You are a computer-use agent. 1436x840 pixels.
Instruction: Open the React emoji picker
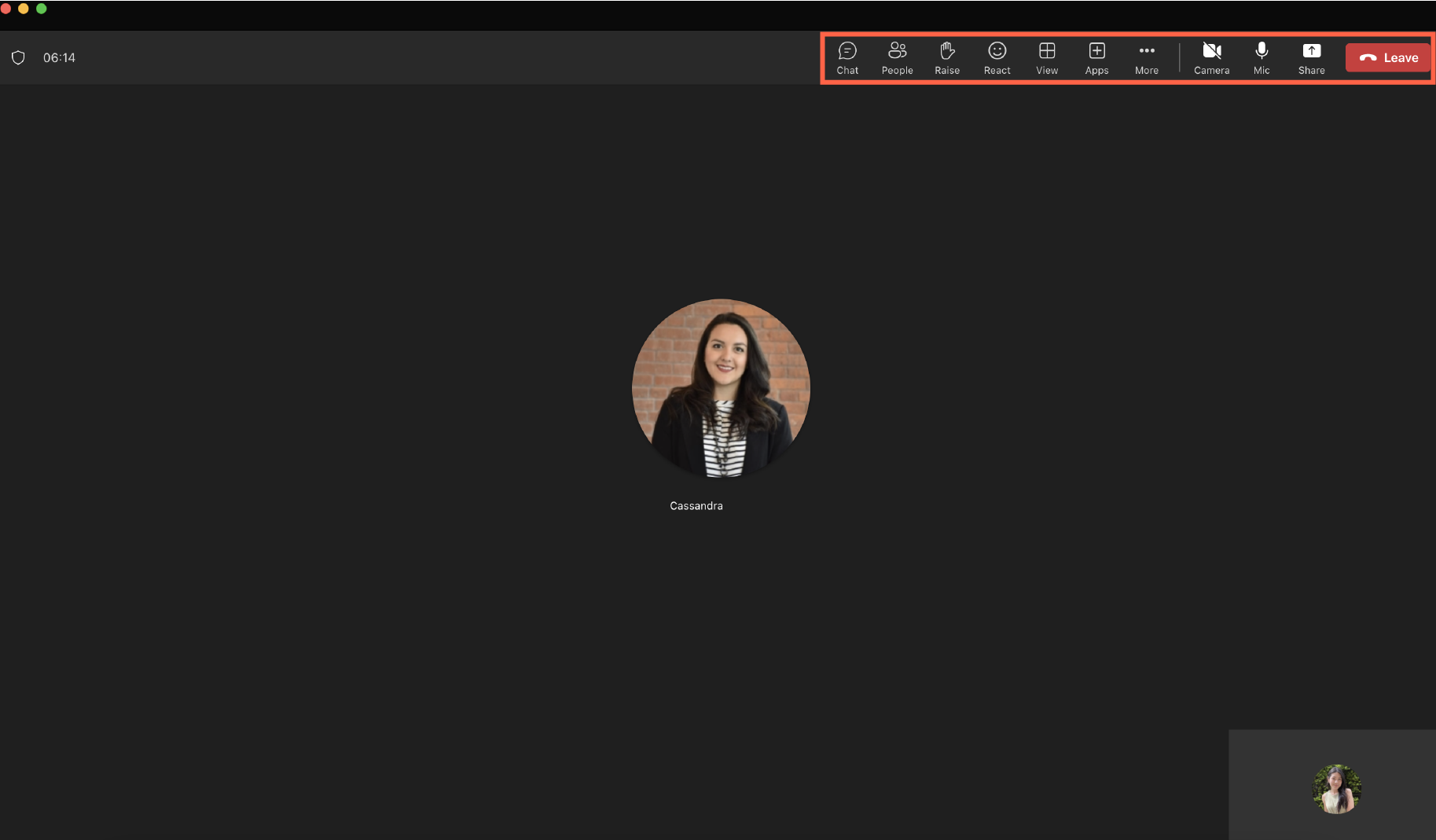(997, 57)
